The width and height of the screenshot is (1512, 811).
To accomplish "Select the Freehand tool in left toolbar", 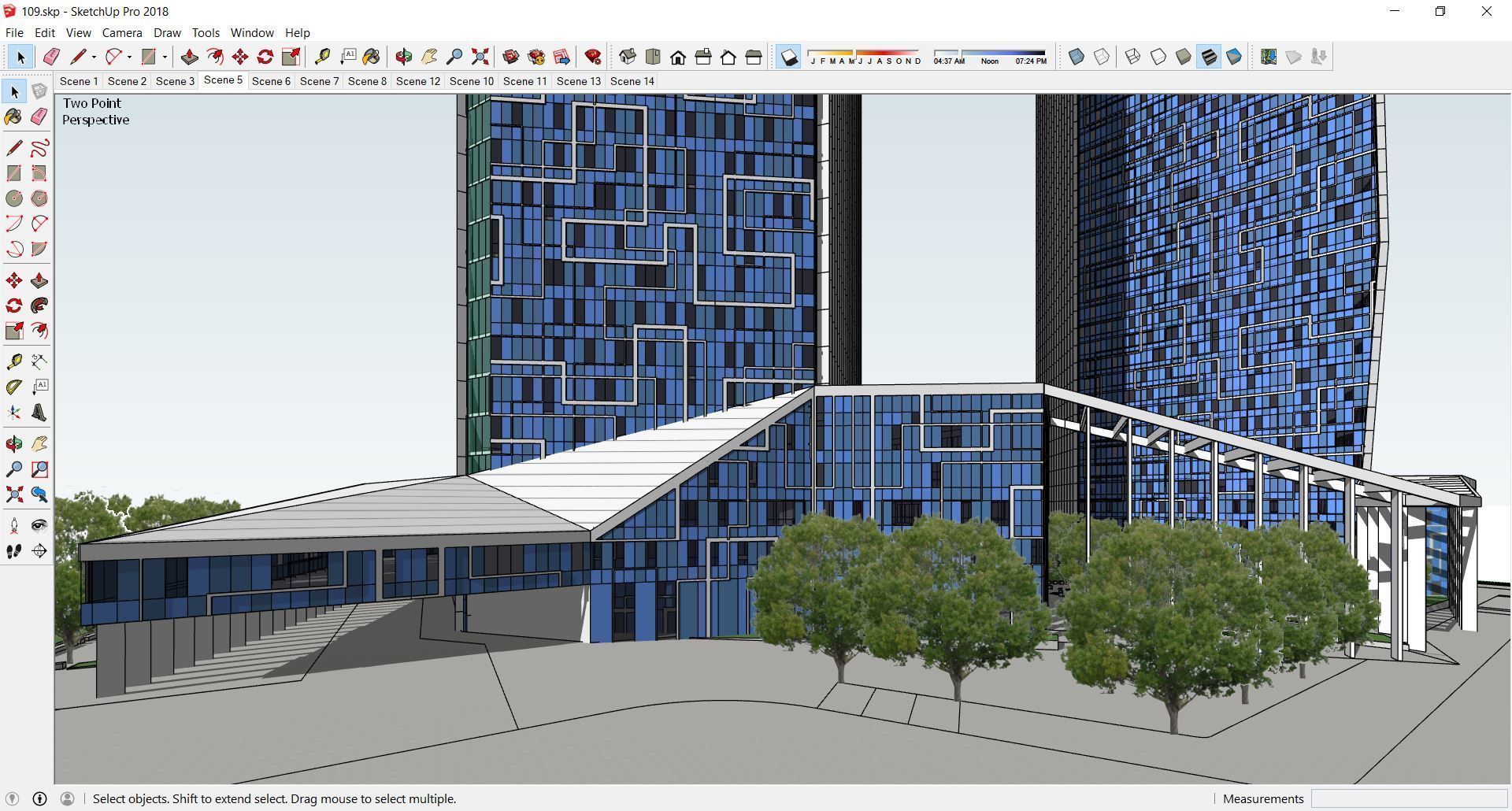I will [39, 148].
